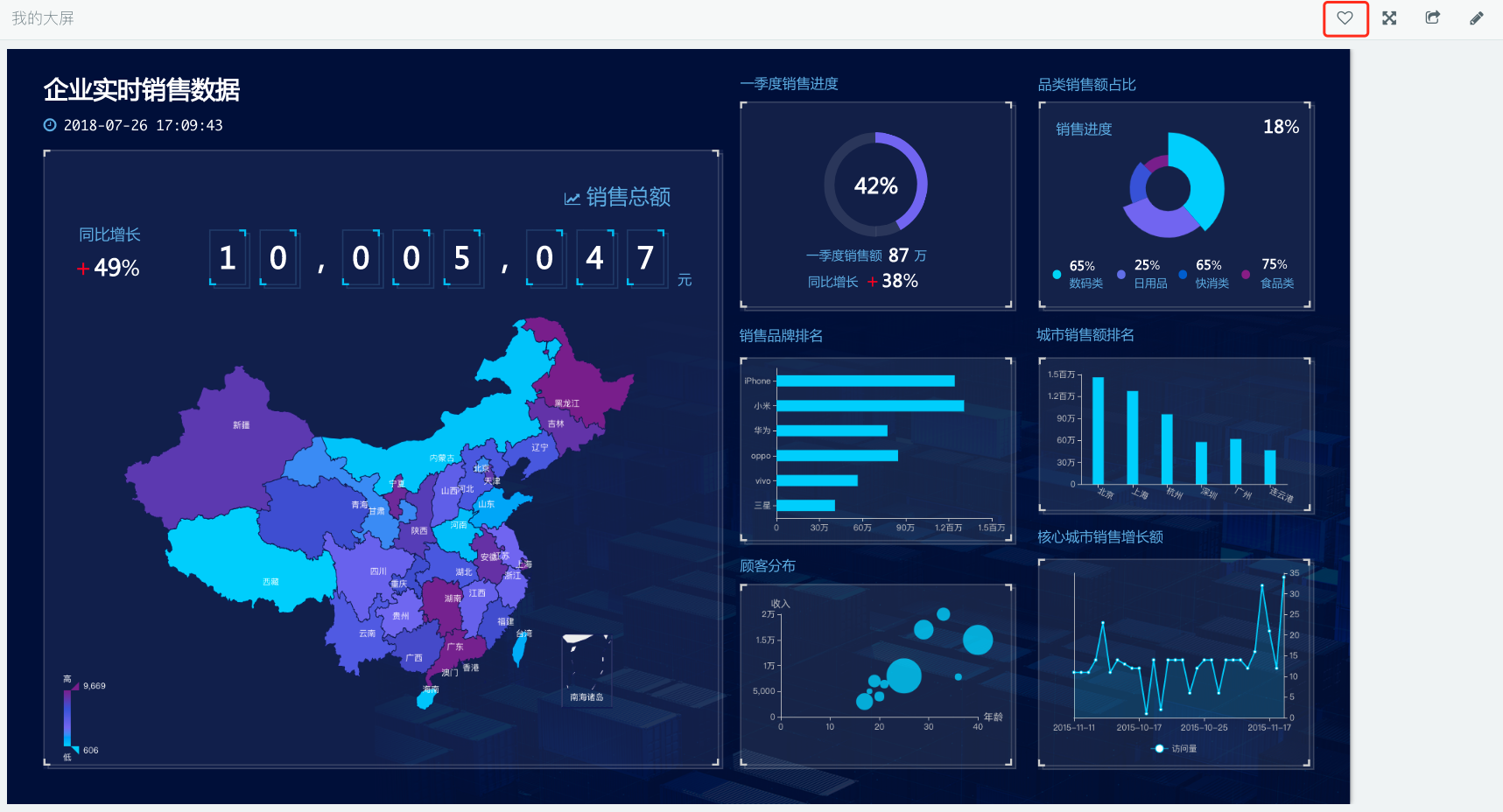The image size is (1503, 812).
Task: Click the 销售进度 label
Action: coord(1084,129)
